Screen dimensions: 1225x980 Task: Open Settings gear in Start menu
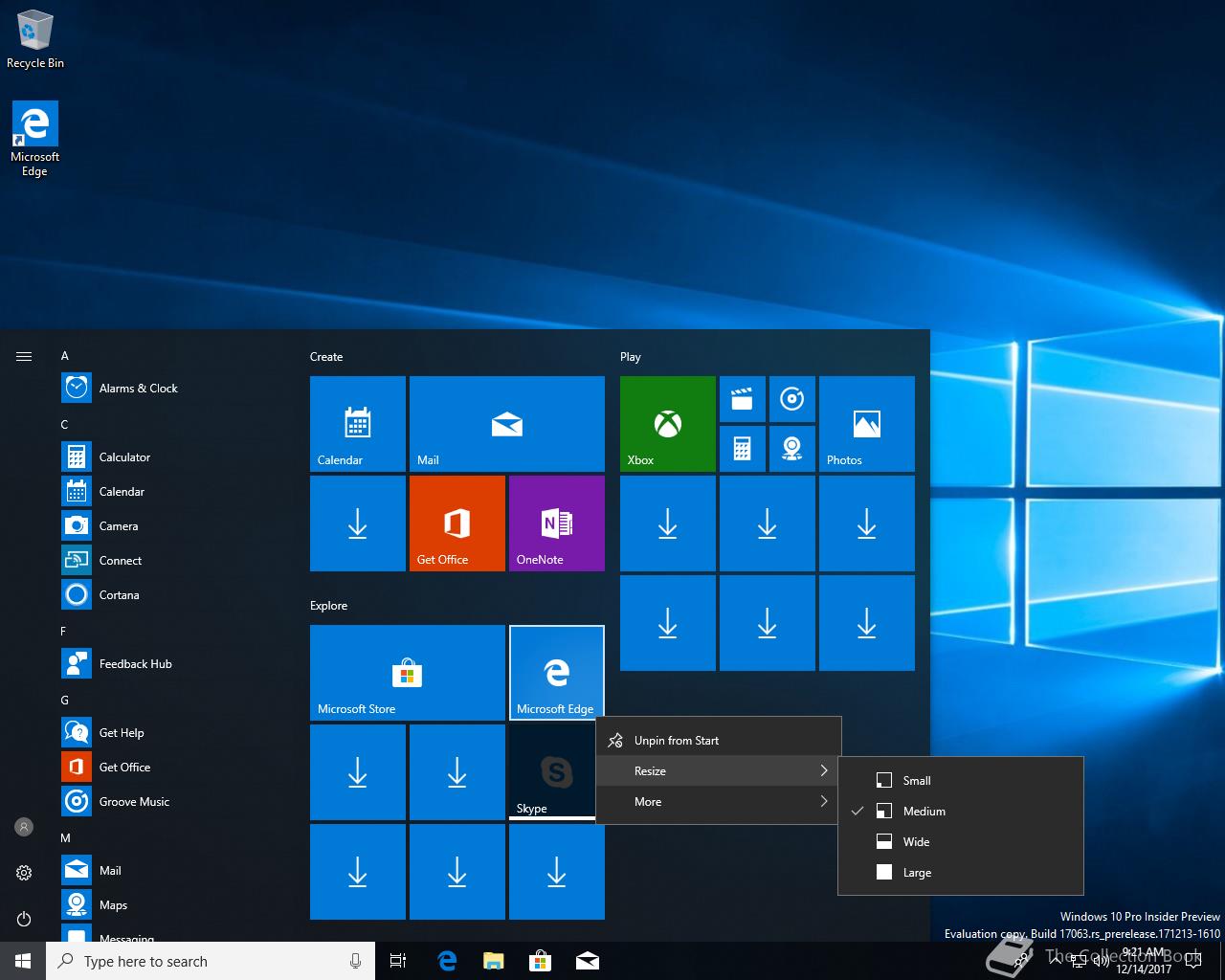(24, 872)
